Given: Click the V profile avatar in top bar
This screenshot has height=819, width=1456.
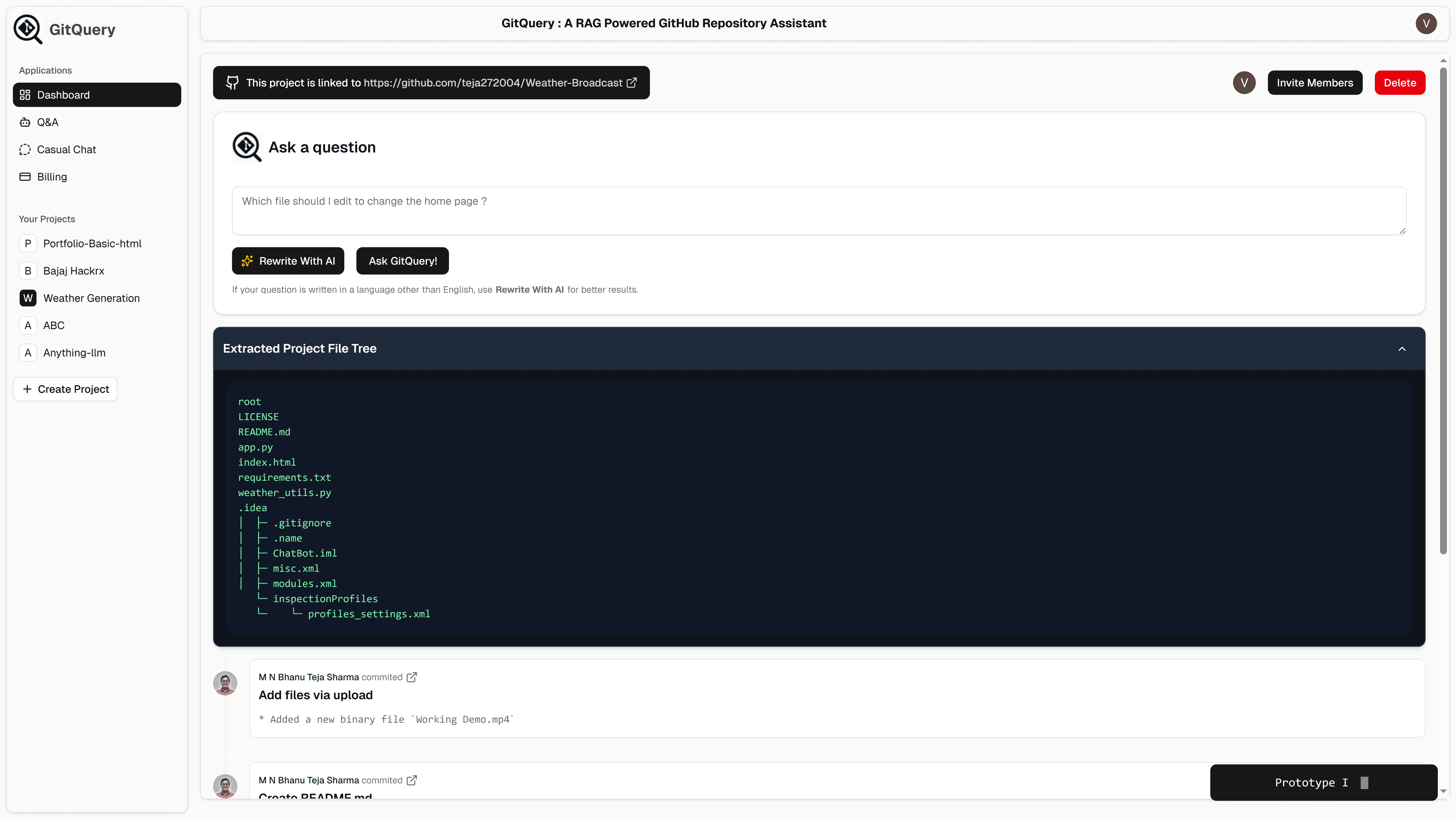Looking at the screenshot, I should 1426,23.
